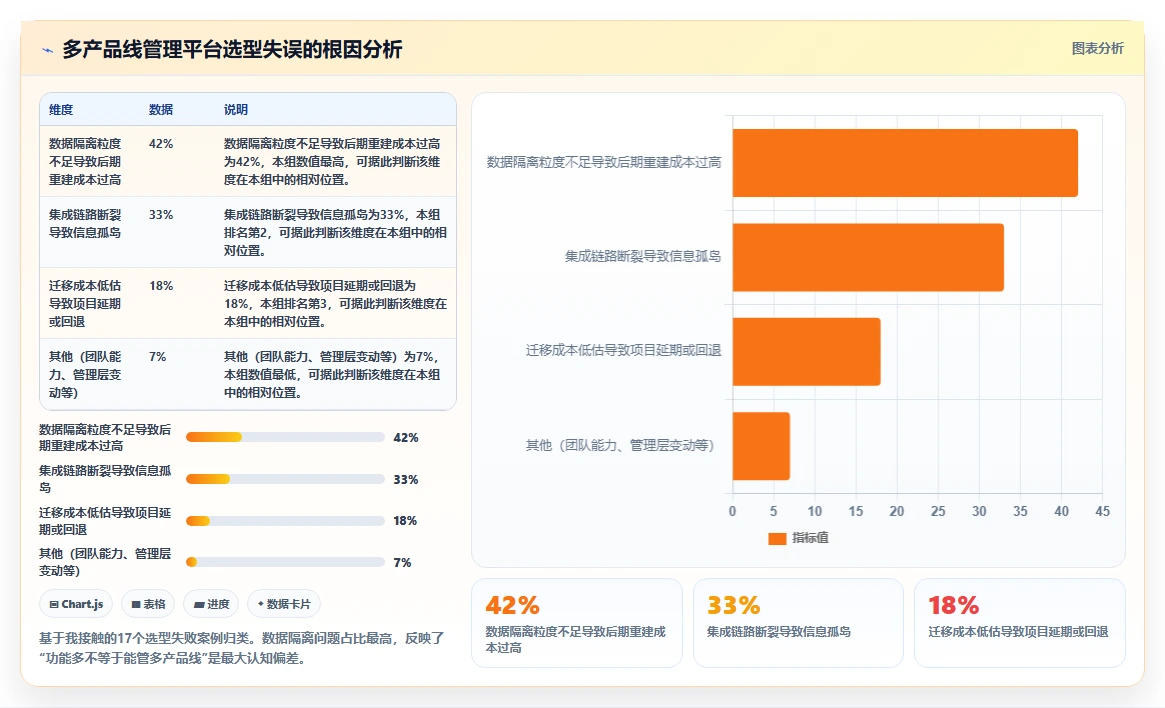Click the chart bar for 数据隔离粒度不足
Viewport: 1165px width, 708px height.
pyautogui.click(x=905, y=163)
